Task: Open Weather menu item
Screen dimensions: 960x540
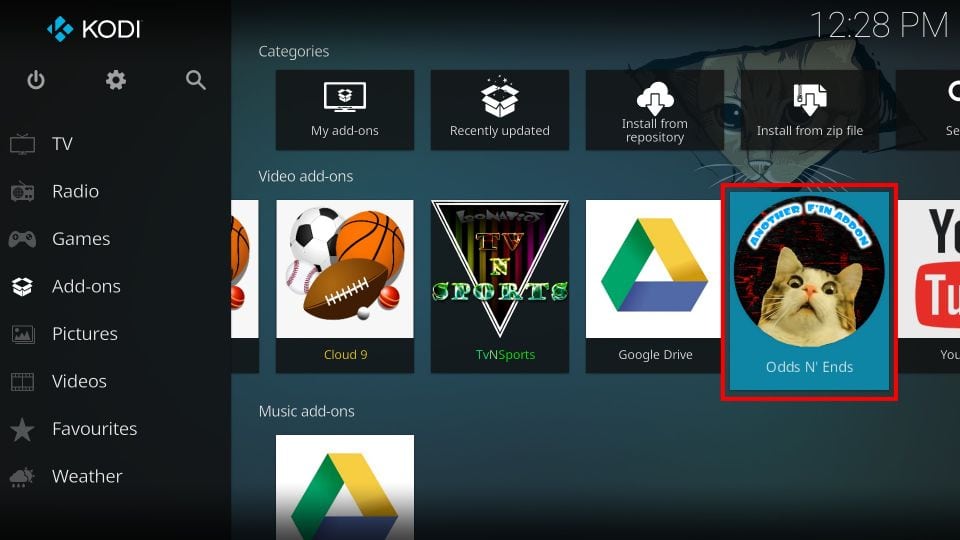Action: [115, 476]
